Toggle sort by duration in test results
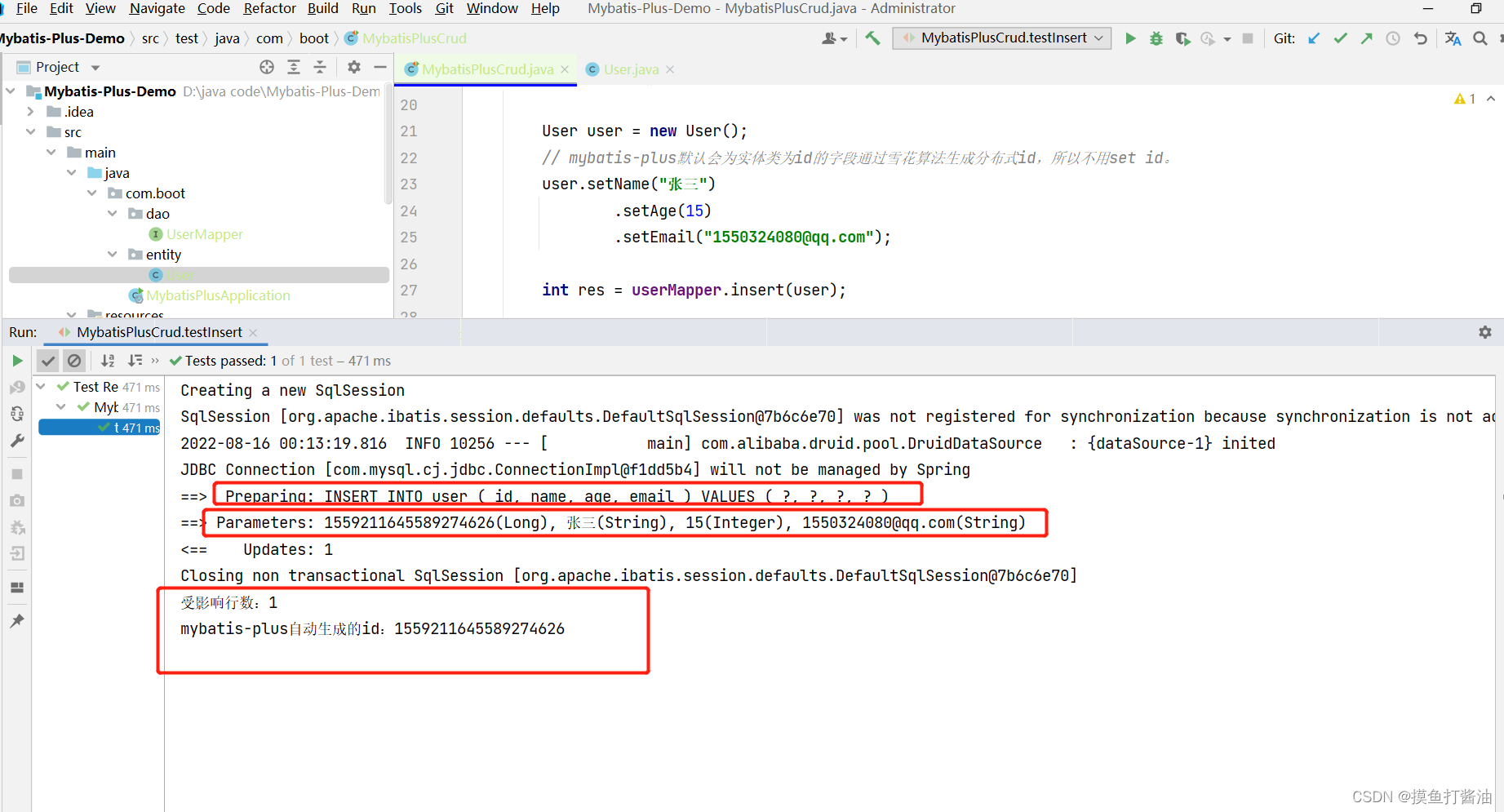The image size is (1504, 812). 135,361
